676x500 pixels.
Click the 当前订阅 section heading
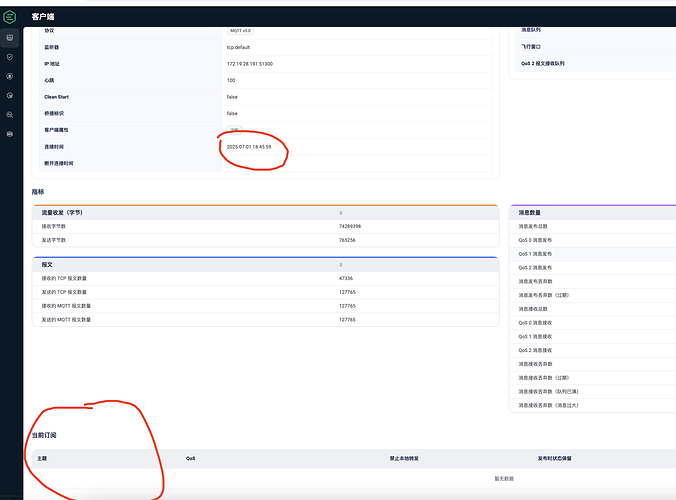point(44,435)
